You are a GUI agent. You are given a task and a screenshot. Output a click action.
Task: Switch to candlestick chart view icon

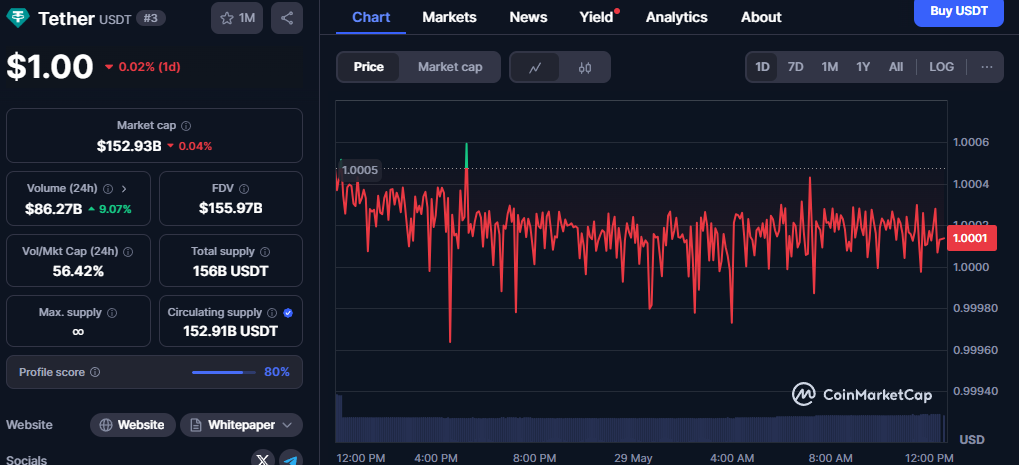tap(585, 67)
